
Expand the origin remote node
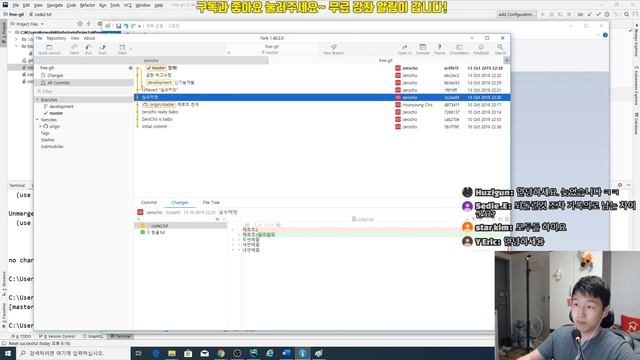(x=40, y=127)
